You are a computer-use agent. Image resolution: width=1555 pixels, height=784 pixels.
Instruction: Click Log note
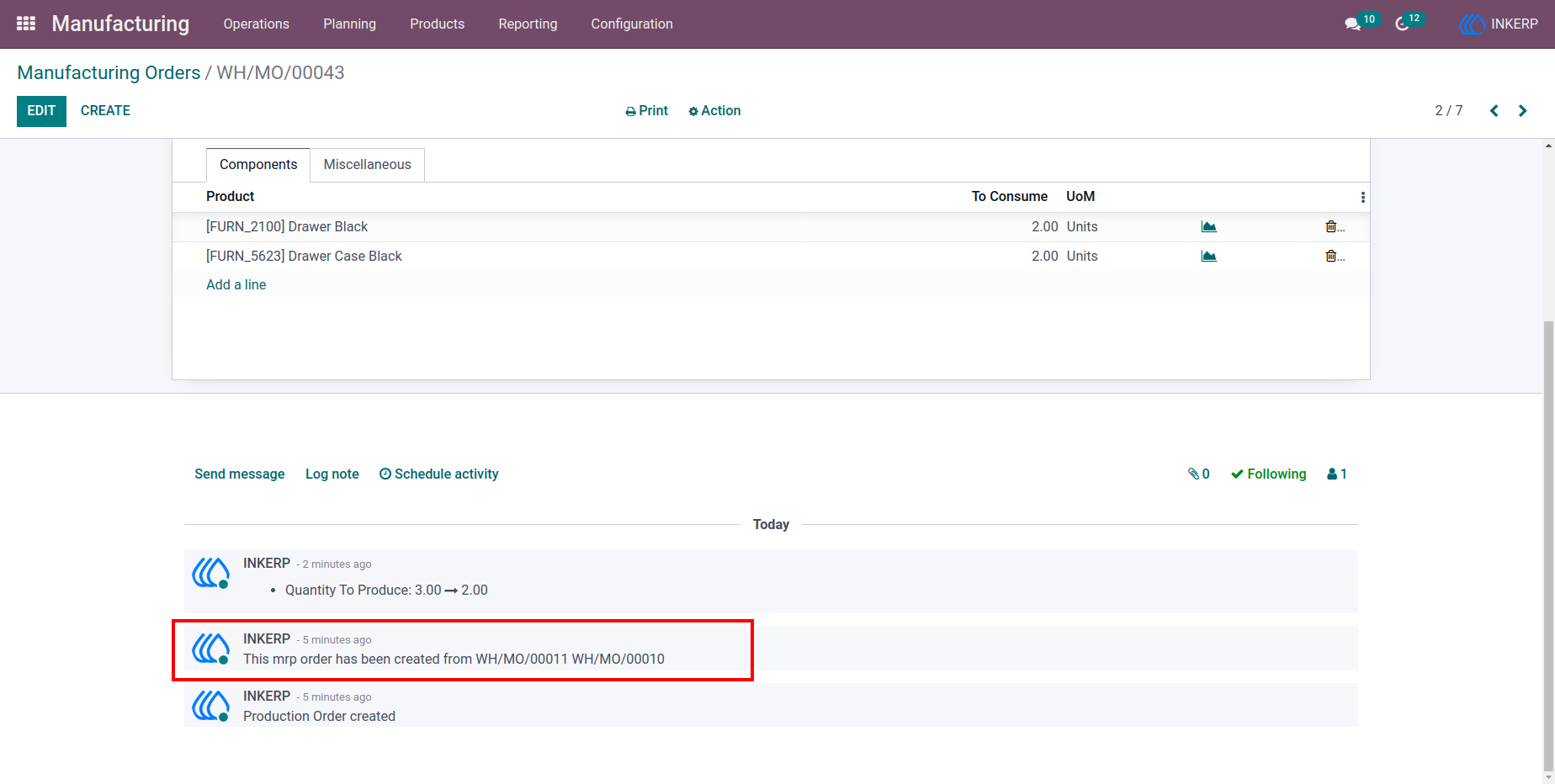click(332, 474)
